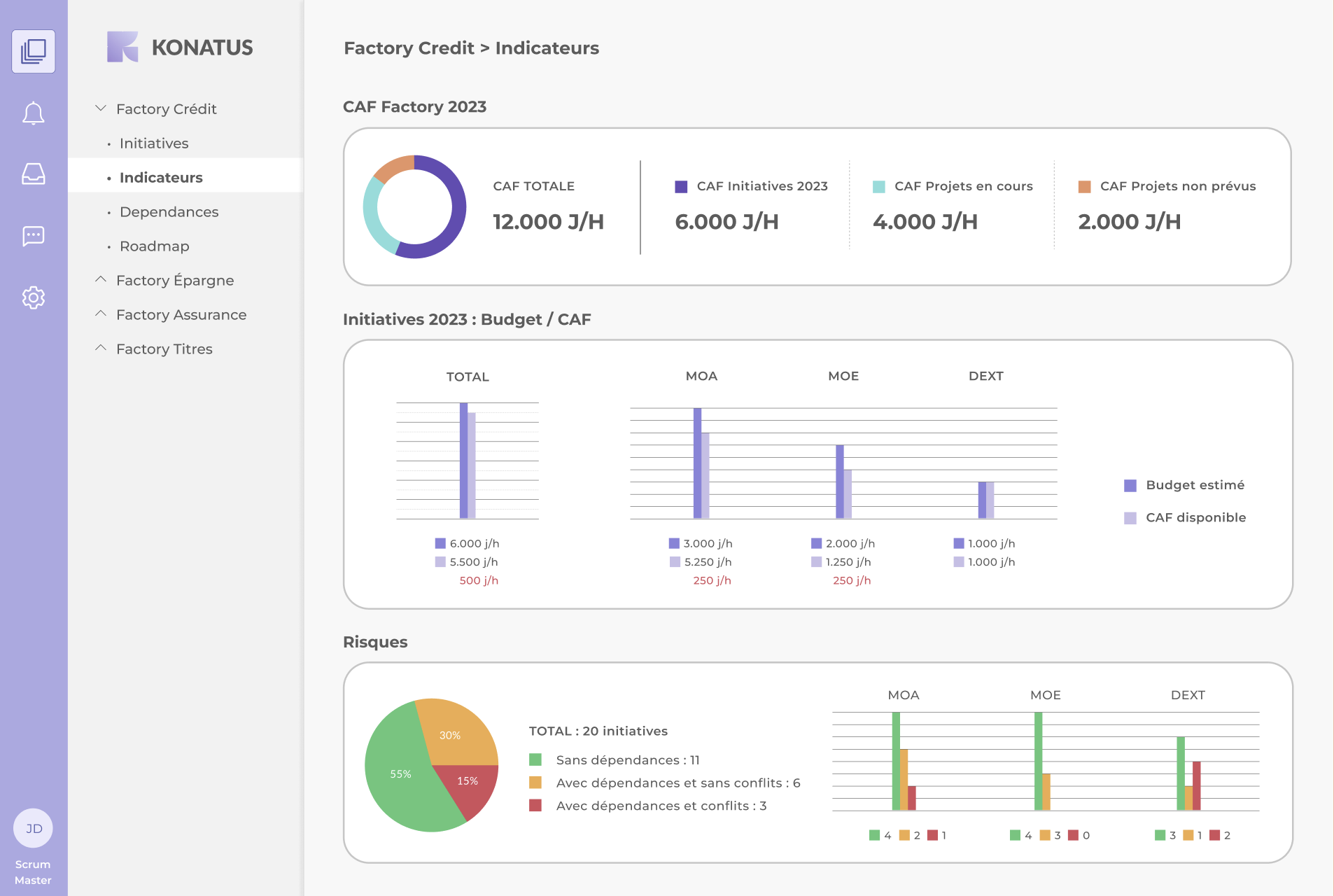Click the Konatus logo
The height and width of the screenshot is (896, 1334).
(180, 48)
